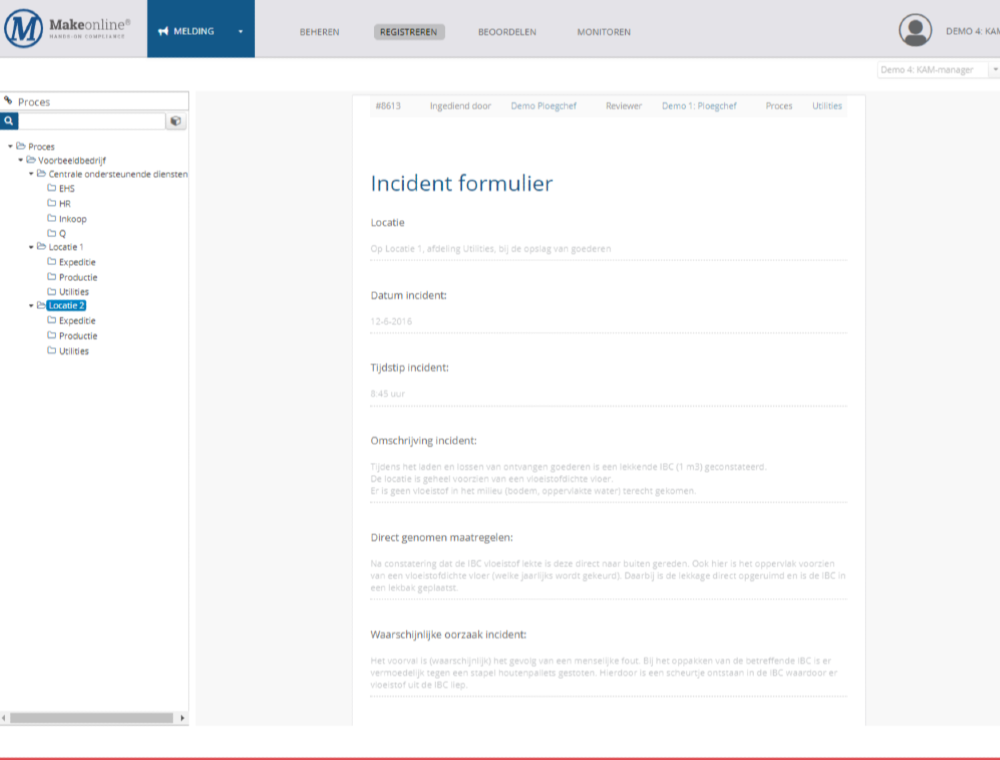Image resolution: width=1000 pixels, height=760 pixels.
Task: Click the Inkoop folder icon
Action: [x=51, y=218]
